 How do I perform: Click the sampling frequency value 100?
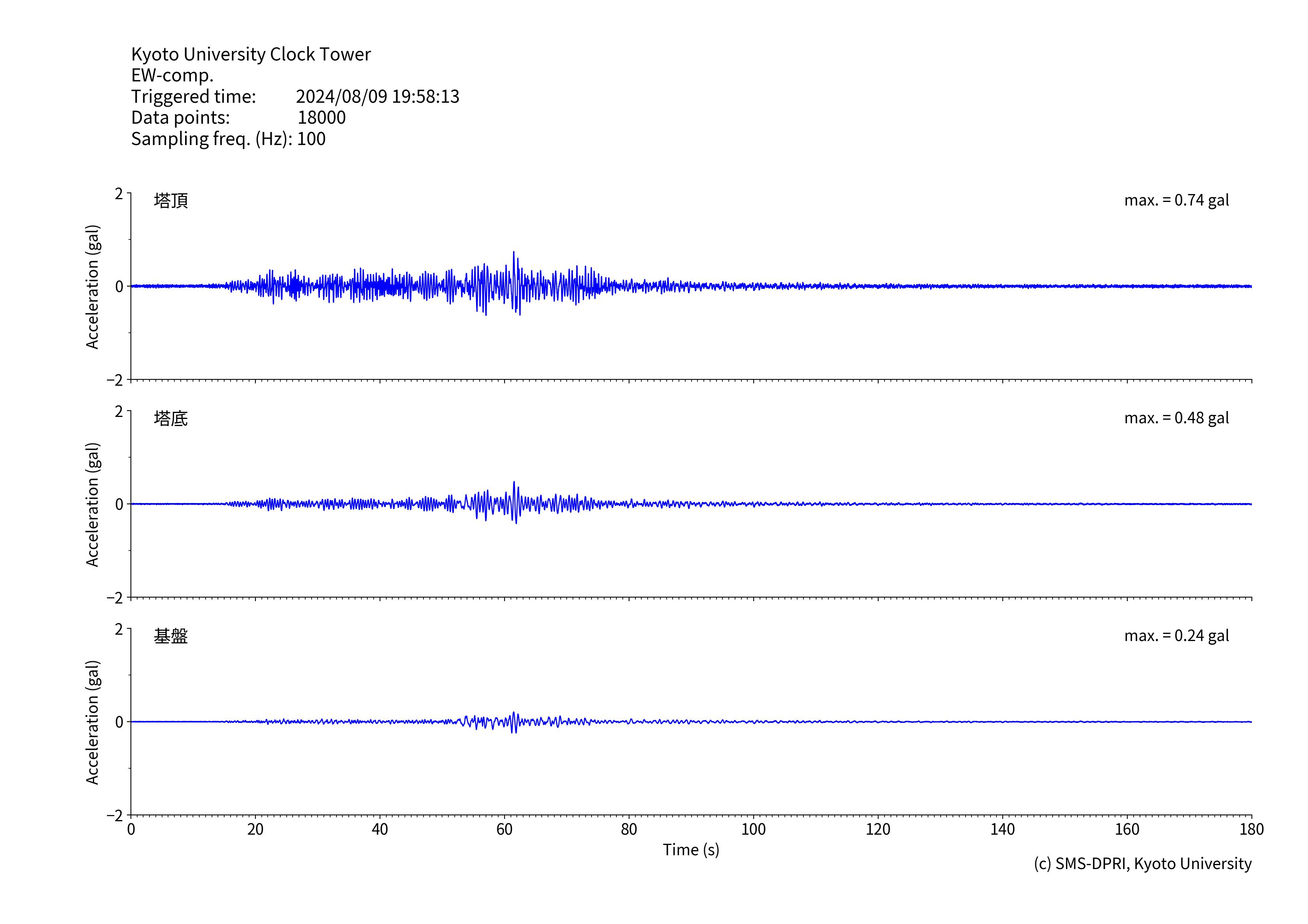tap(311, 139)
